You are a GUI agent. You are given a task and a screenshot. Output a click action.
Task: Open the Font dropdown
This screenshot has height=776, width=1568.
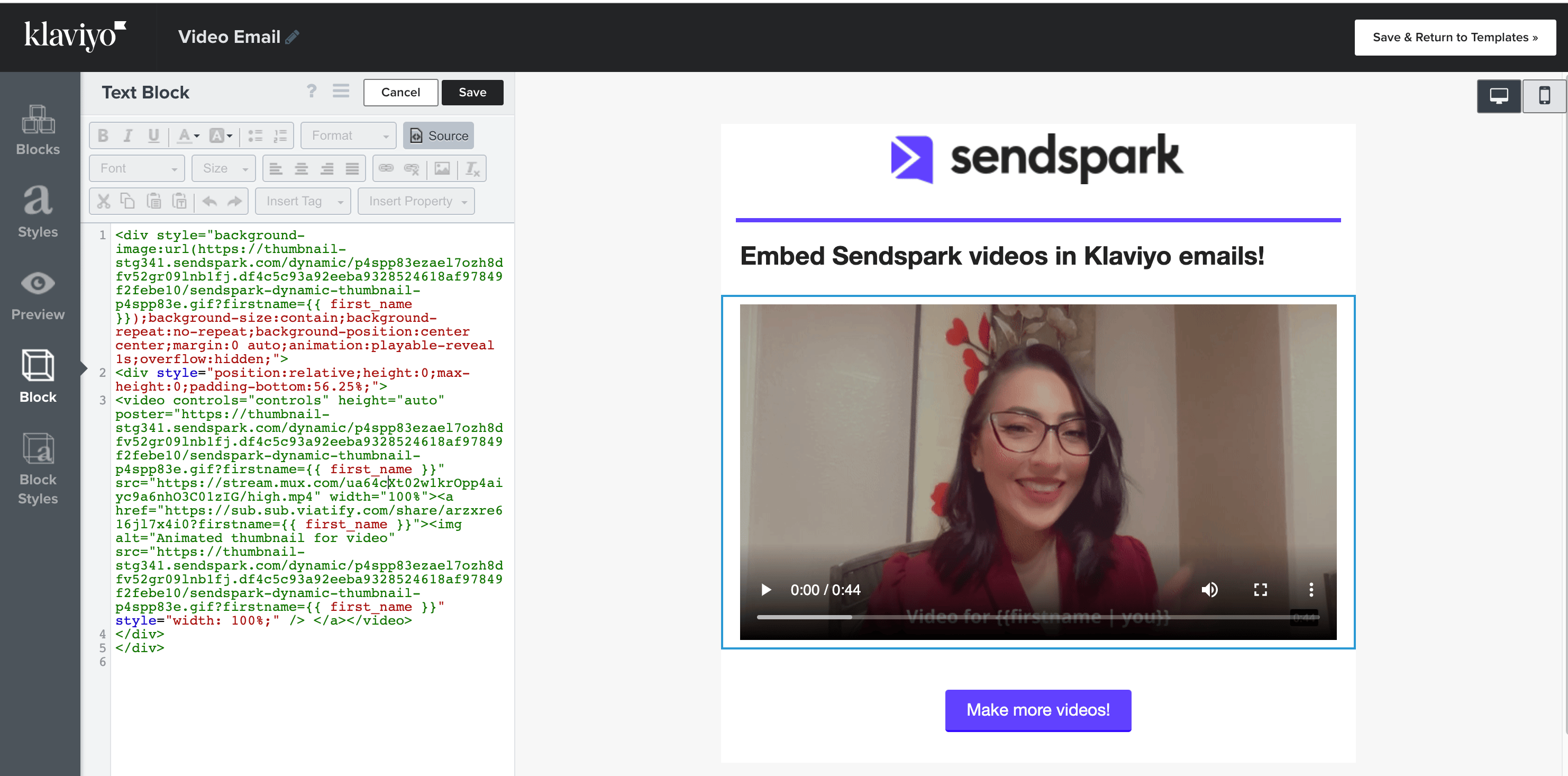click(x=137, y=168)
